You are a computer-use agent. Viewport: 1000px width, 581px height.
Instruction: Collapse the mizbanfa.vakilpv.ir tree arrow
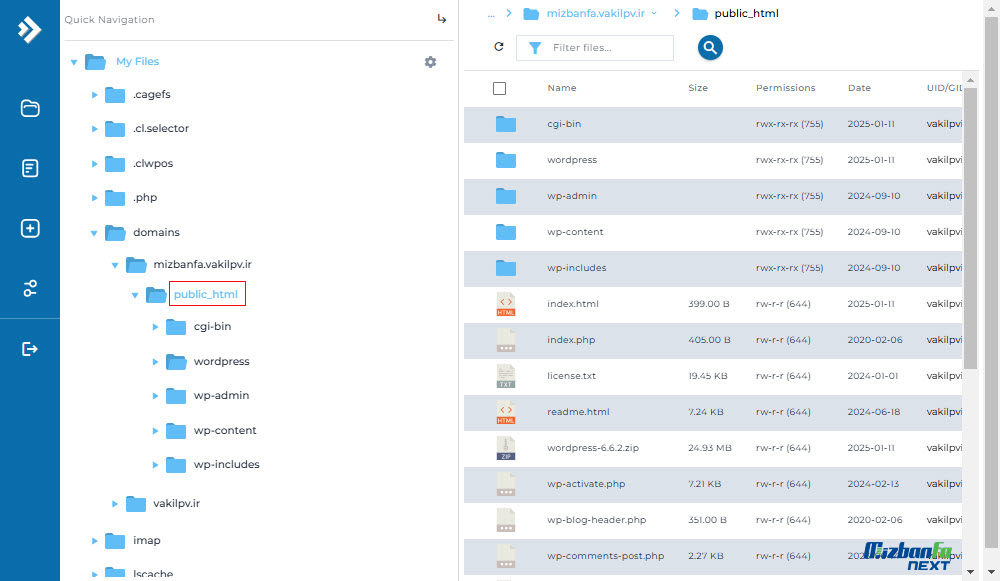pos(115,265)
